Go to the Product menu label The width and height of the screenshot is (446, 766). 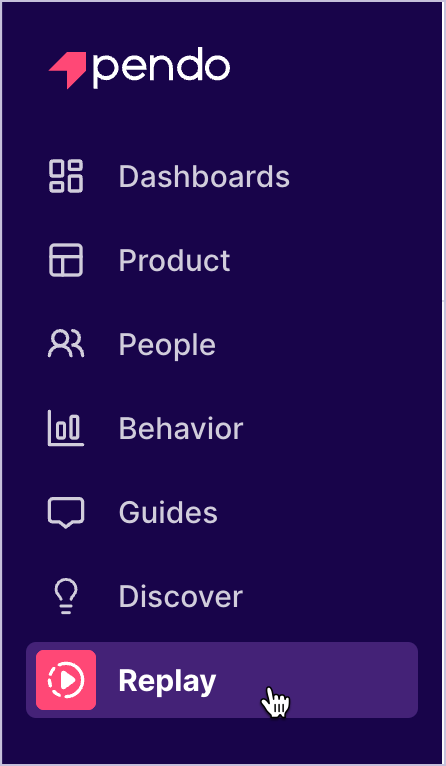click(x=174, y=260)
